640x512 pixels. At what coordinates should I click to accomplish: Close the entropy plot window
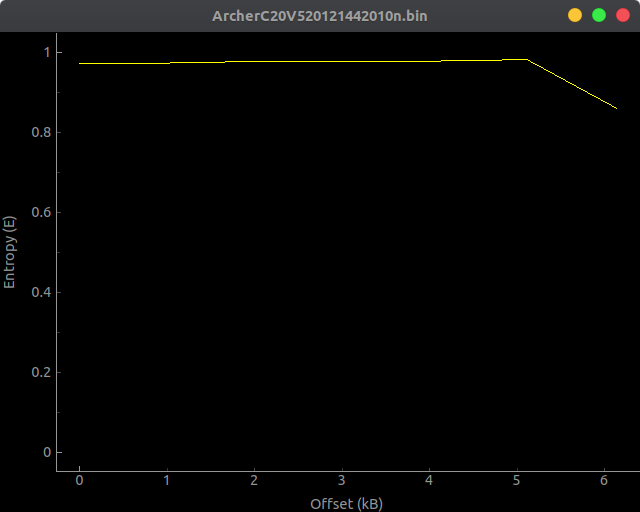click(x=623, y=15)
